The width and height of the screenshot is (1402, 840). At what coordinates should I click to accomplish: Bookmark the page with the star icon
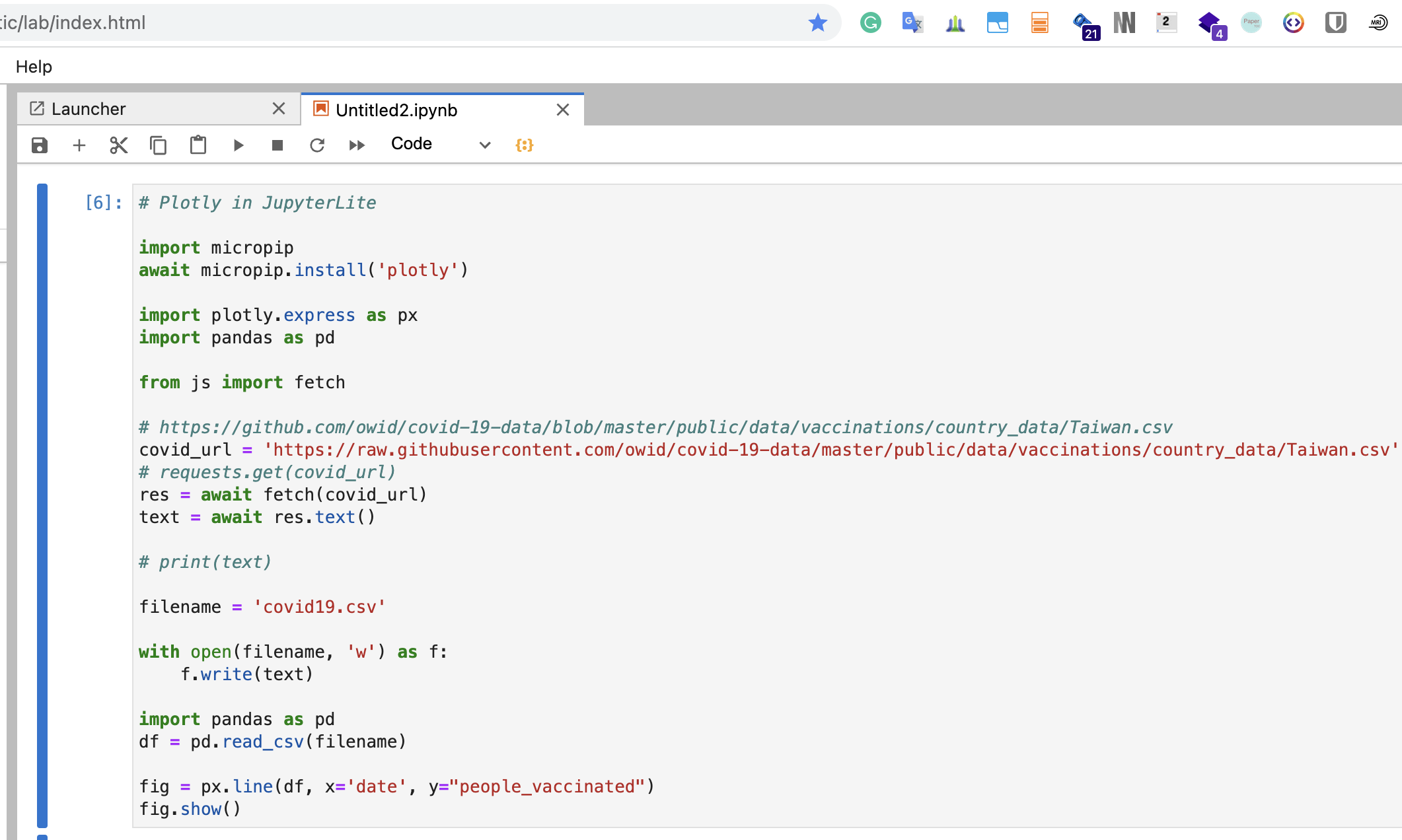point(818,23)
